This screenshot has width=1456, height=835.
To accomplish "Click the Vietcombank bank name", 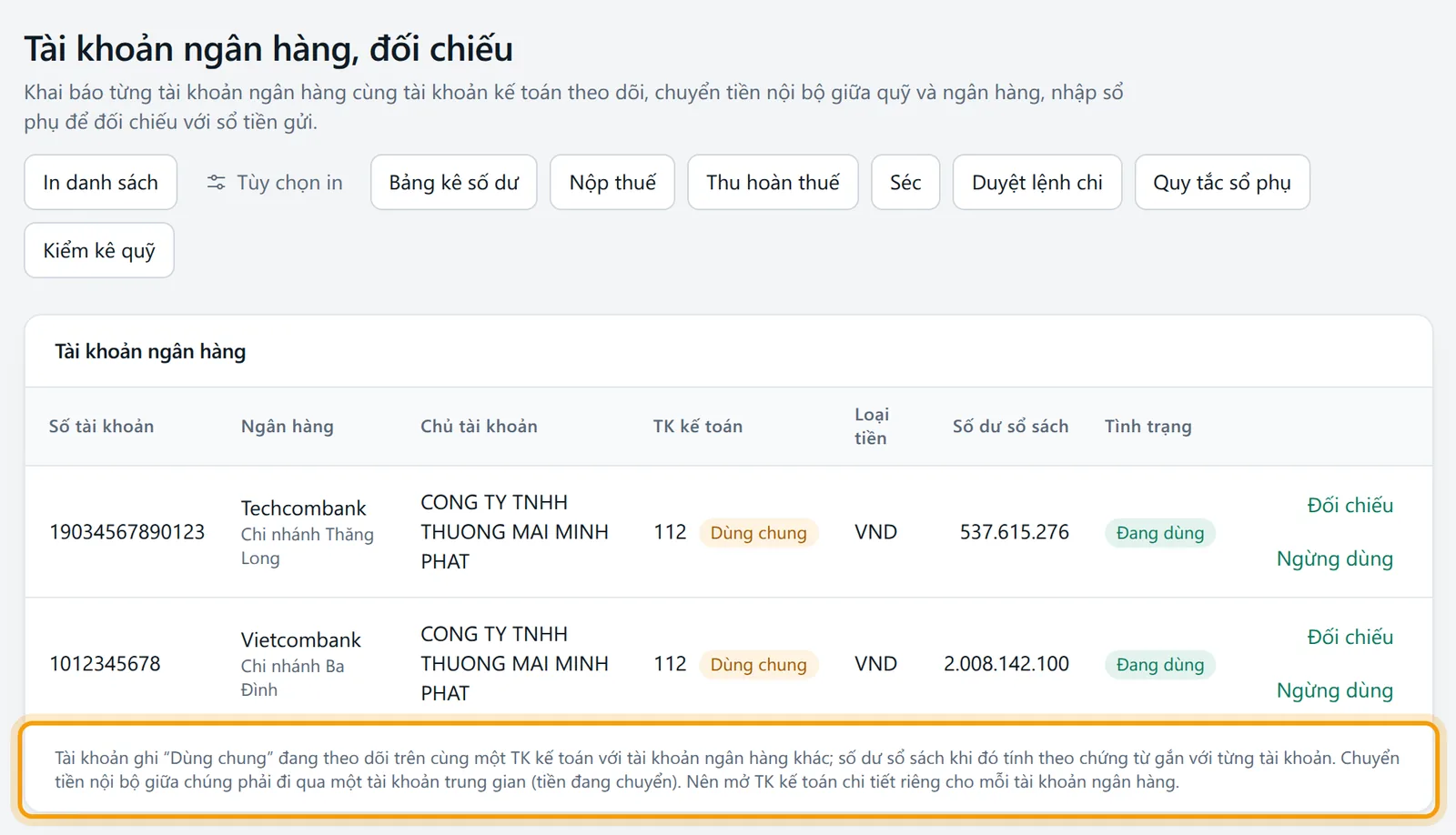I will (300, 639).
